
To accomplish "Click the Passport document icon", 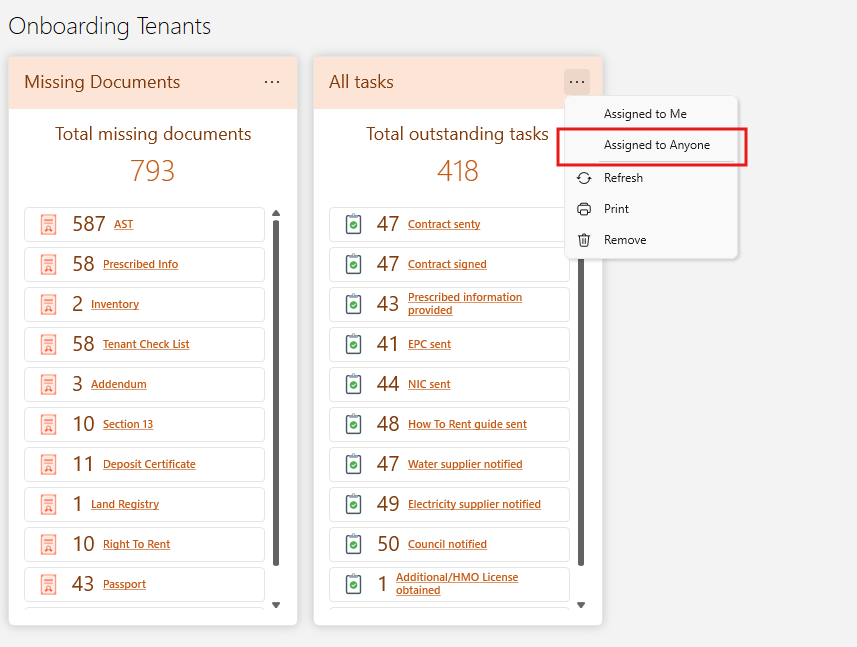I will tap(48, 584).
